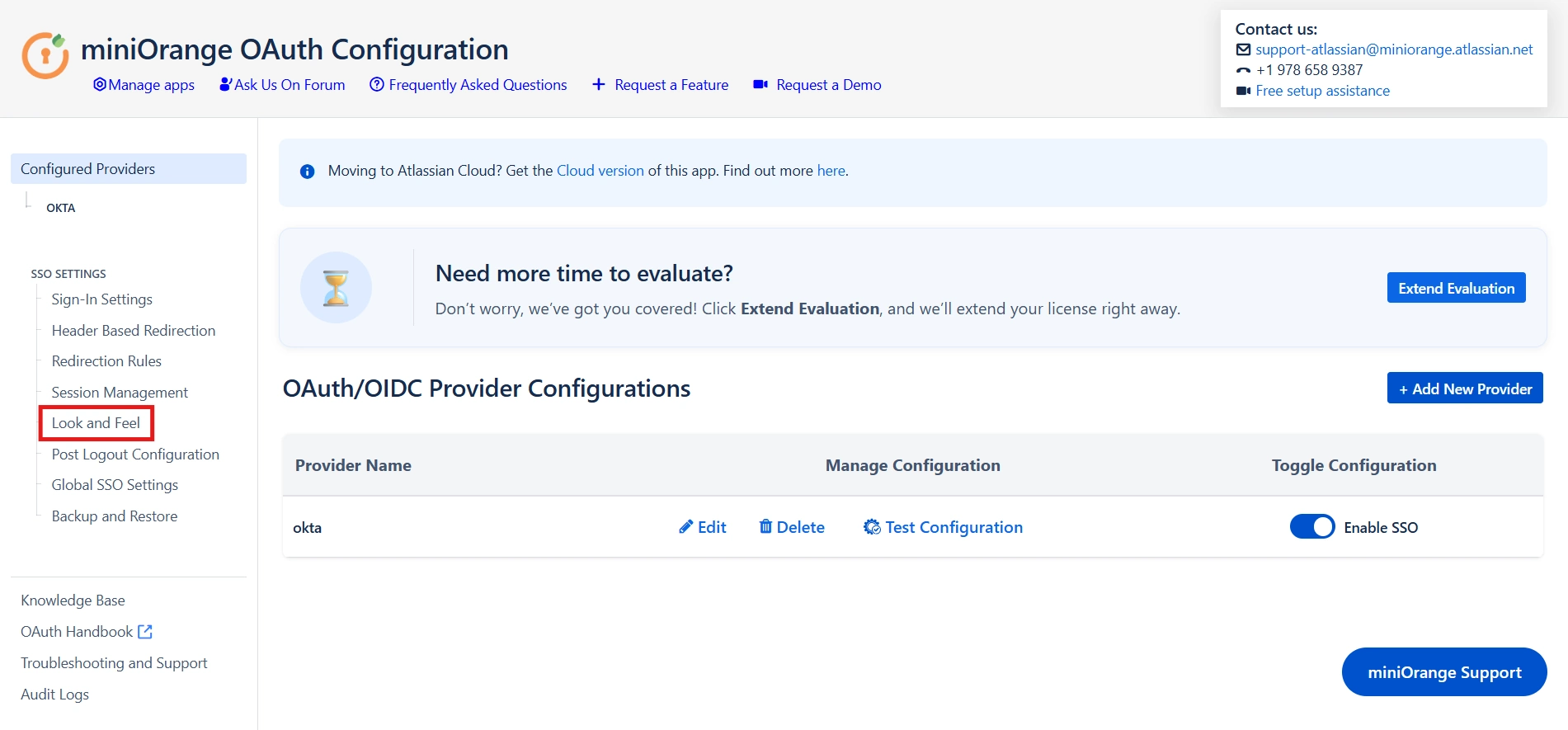Viewport: 1568px width, 730px height.
Task: Click the info icon in the Cloud banner
Action: 307,172
